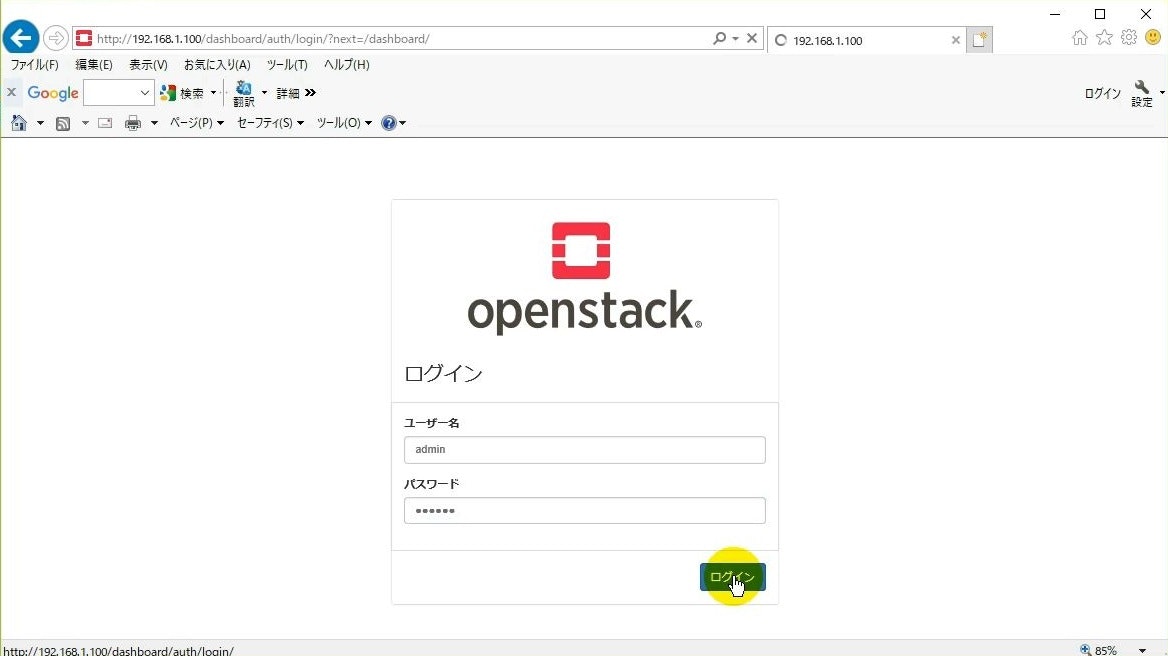Open favorites star icon
The height and width of the screenshot is (656, 1168).
pyautogui.click(x=1104, y=37)
